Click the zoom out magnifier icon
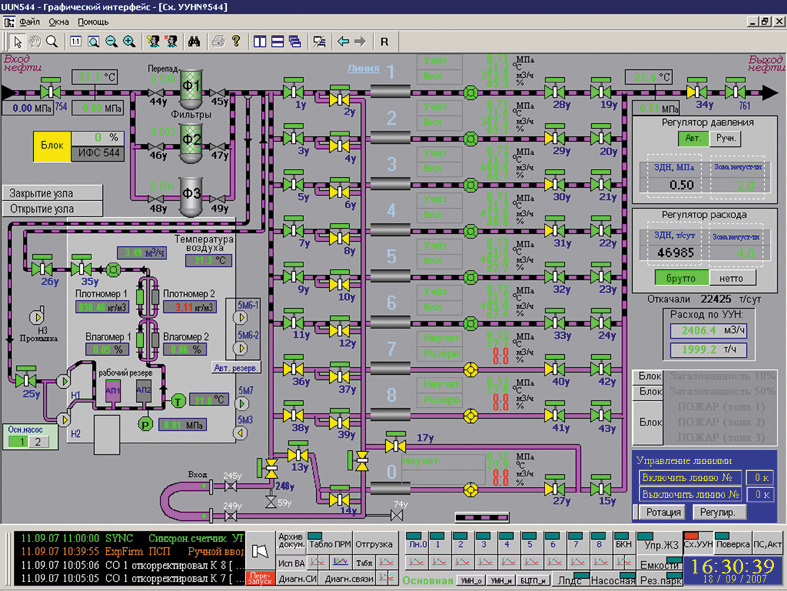Image resolution: width=787 pixels, height=591 pixels. [x=110, y=41]
